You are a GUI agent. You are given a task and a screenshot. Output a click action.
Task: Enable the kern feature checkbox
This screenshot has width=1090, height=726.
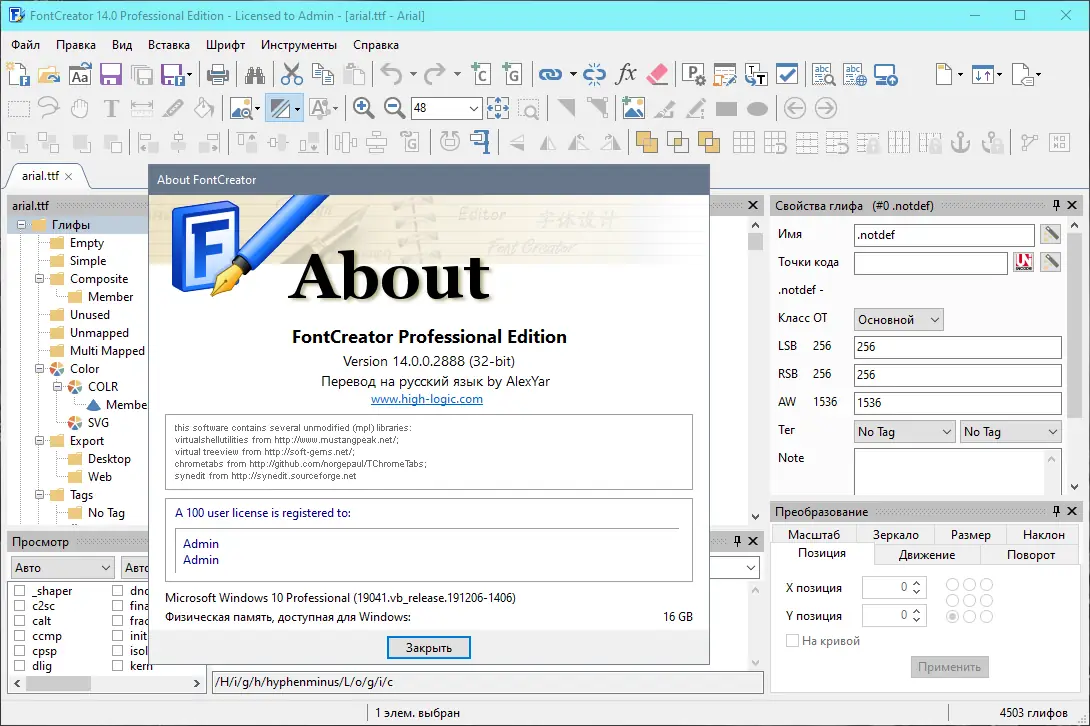(117, 666)
